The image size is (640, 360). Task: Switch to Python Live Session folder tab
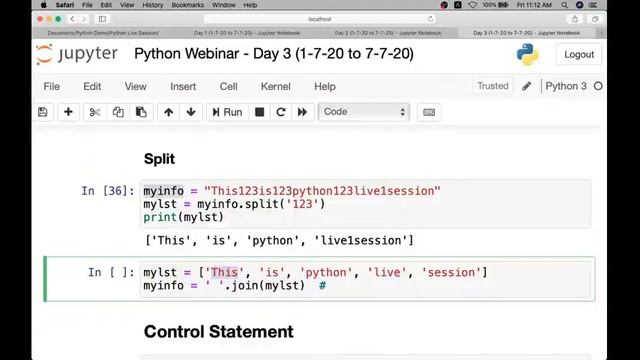(x=104, y=33)
